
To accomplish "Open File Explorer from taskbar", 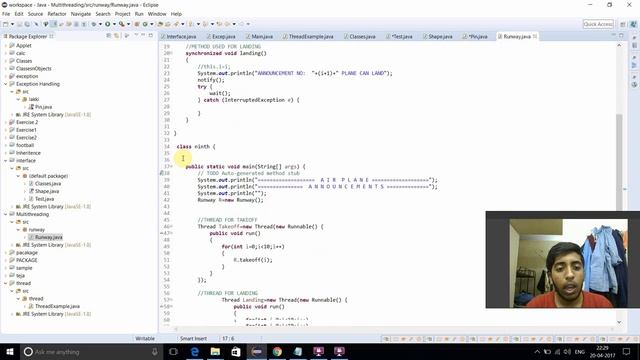I will tap(215, 351).
